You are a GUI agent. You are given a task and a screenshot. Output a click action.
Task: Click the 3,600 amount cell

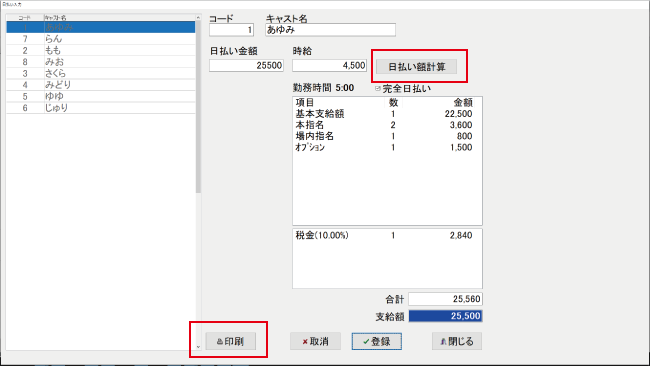pos(461,125)
